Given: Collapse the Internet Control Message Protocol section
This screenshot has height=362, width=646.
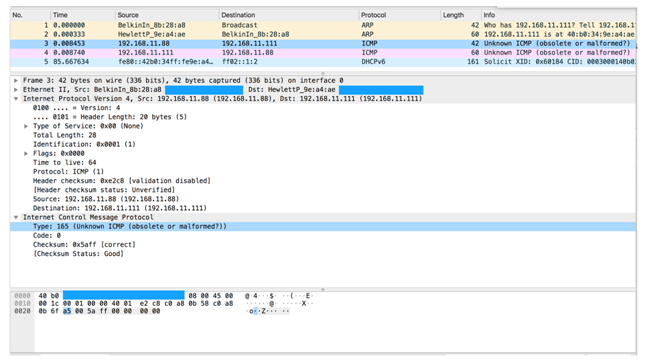Looking at the screenshot, I should tap(16, 217).
